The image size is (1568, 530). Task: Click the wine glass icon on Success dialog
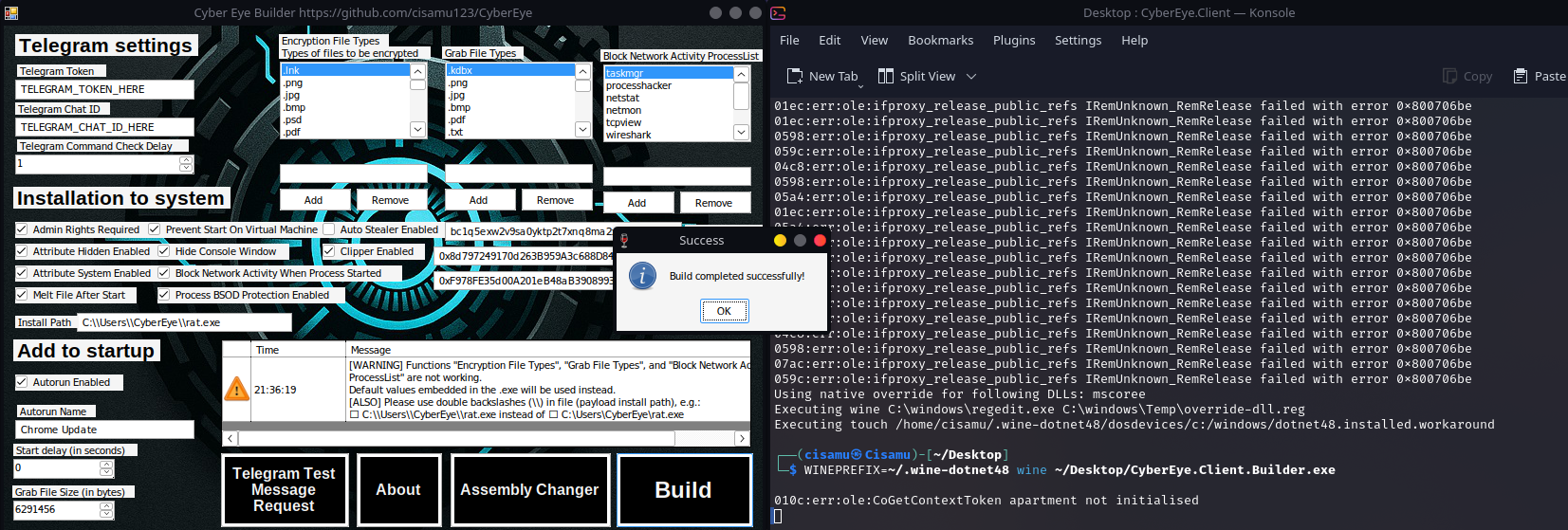tap(624, 241)
